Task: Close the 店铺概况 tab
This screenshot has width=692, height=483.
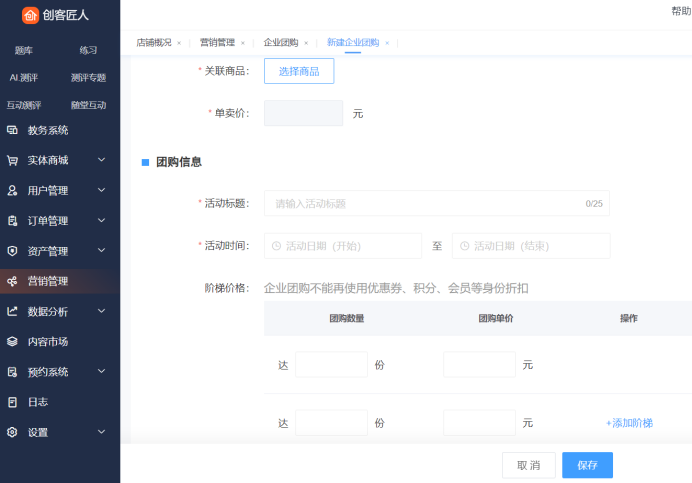Action: pyautogui.click(x=179, y=43)
